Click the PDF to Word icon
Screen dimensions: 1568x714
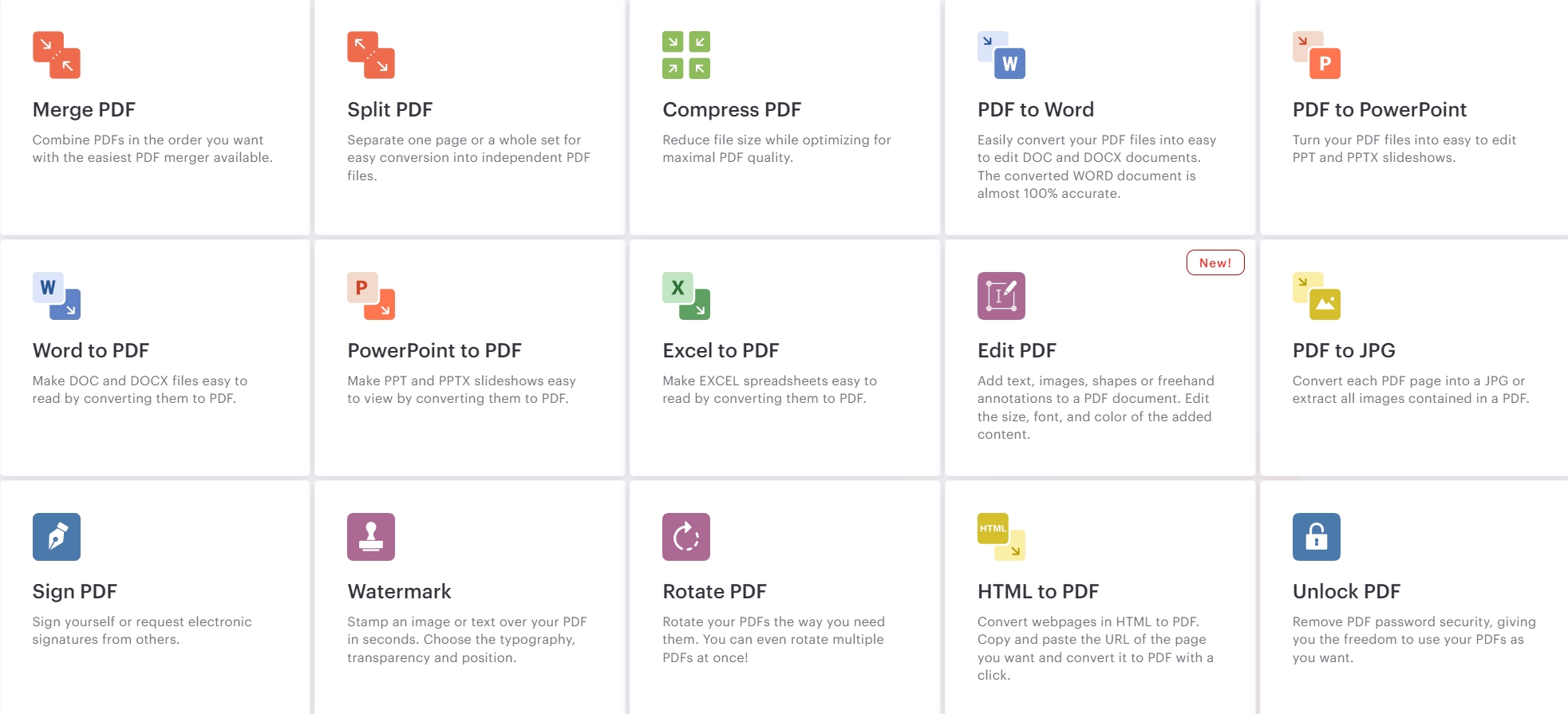point(1001,55)
